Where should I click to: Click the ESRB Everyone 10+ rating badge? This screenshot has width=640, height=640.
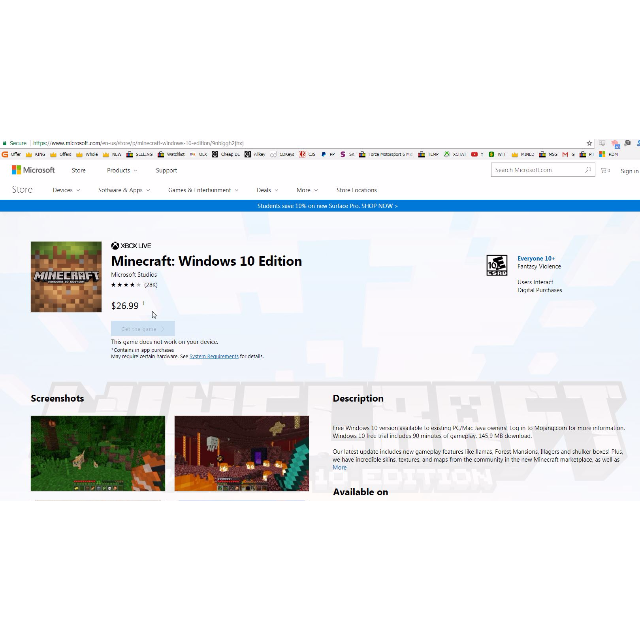pos(497,265)
